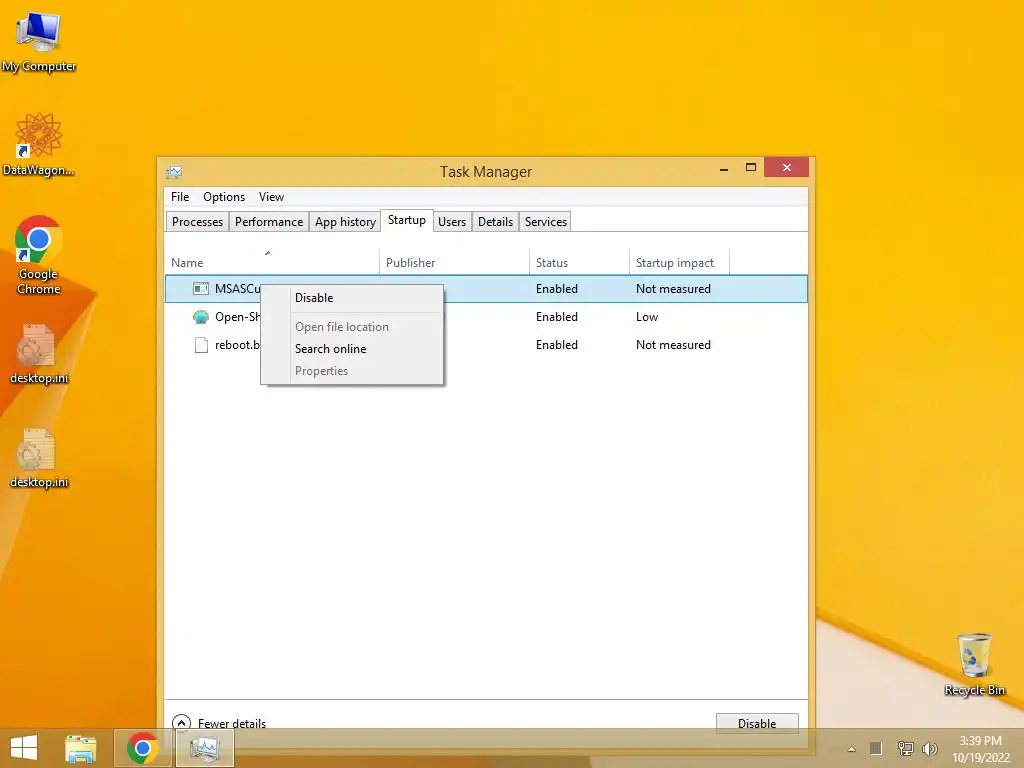This screenshot has height=768, width=1024.
Task: Open the Recycle Bin icon
Action: (974, 664)
